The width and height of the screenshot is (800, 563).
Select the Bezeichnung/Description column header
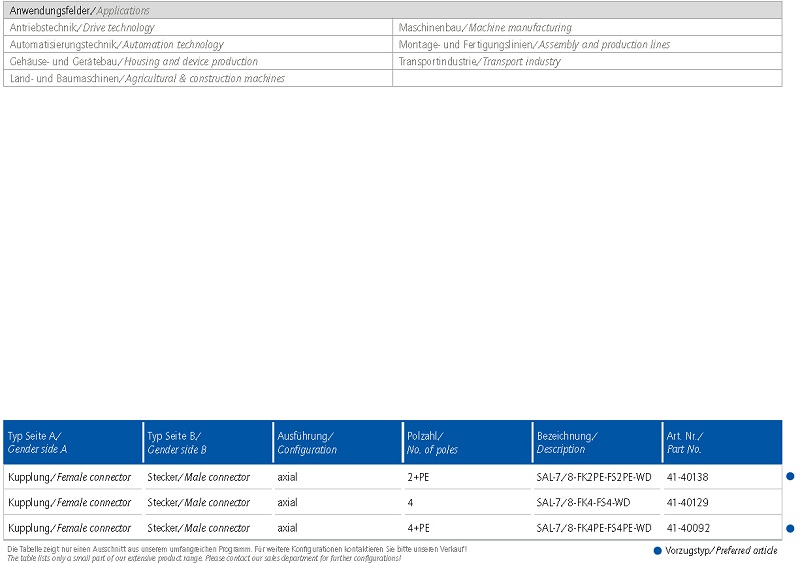(567, 442)
